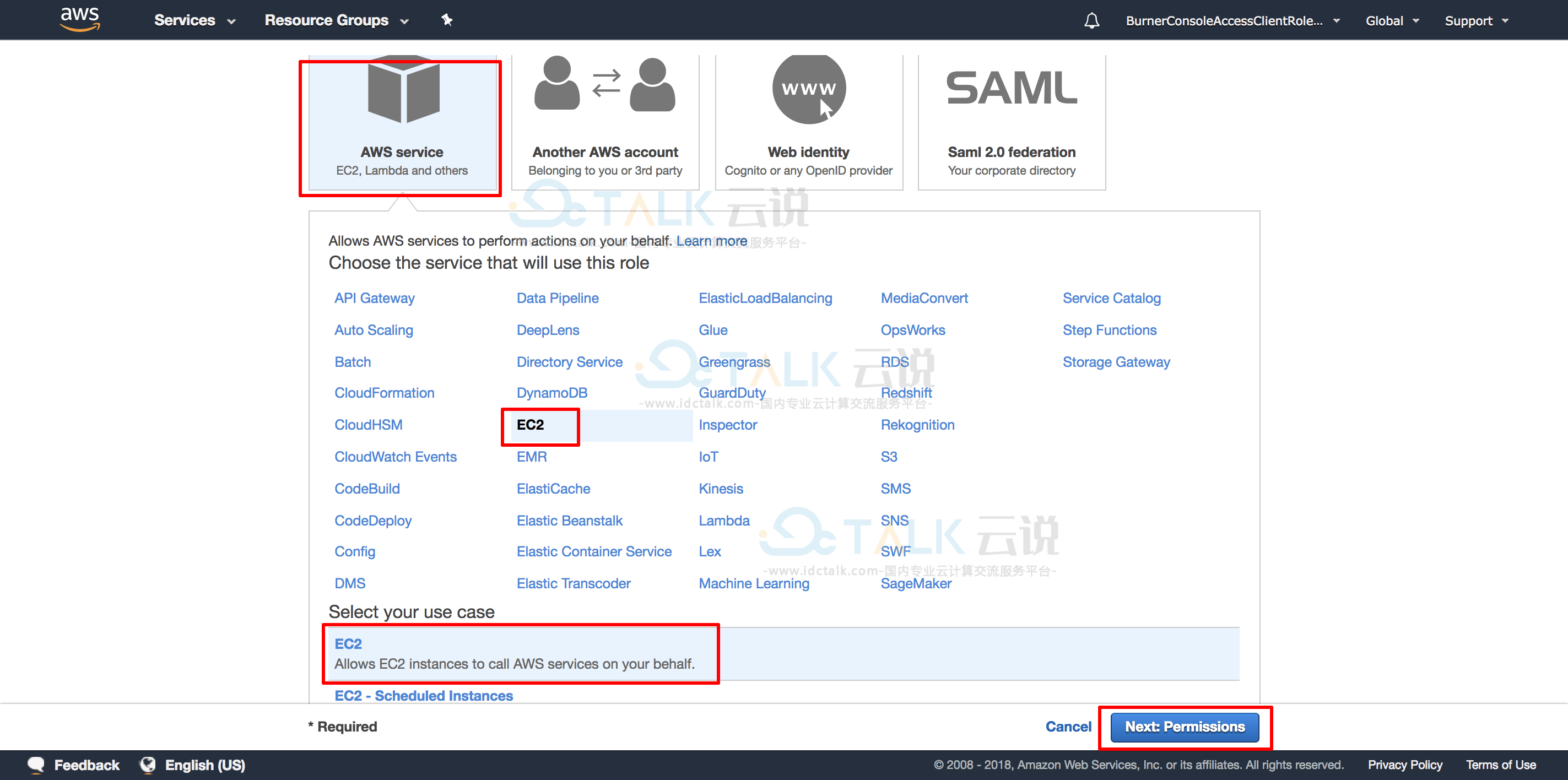Viewport: 1568px width, 780px height.
Task: Expand the Support menu
Action: [1477, 21]
